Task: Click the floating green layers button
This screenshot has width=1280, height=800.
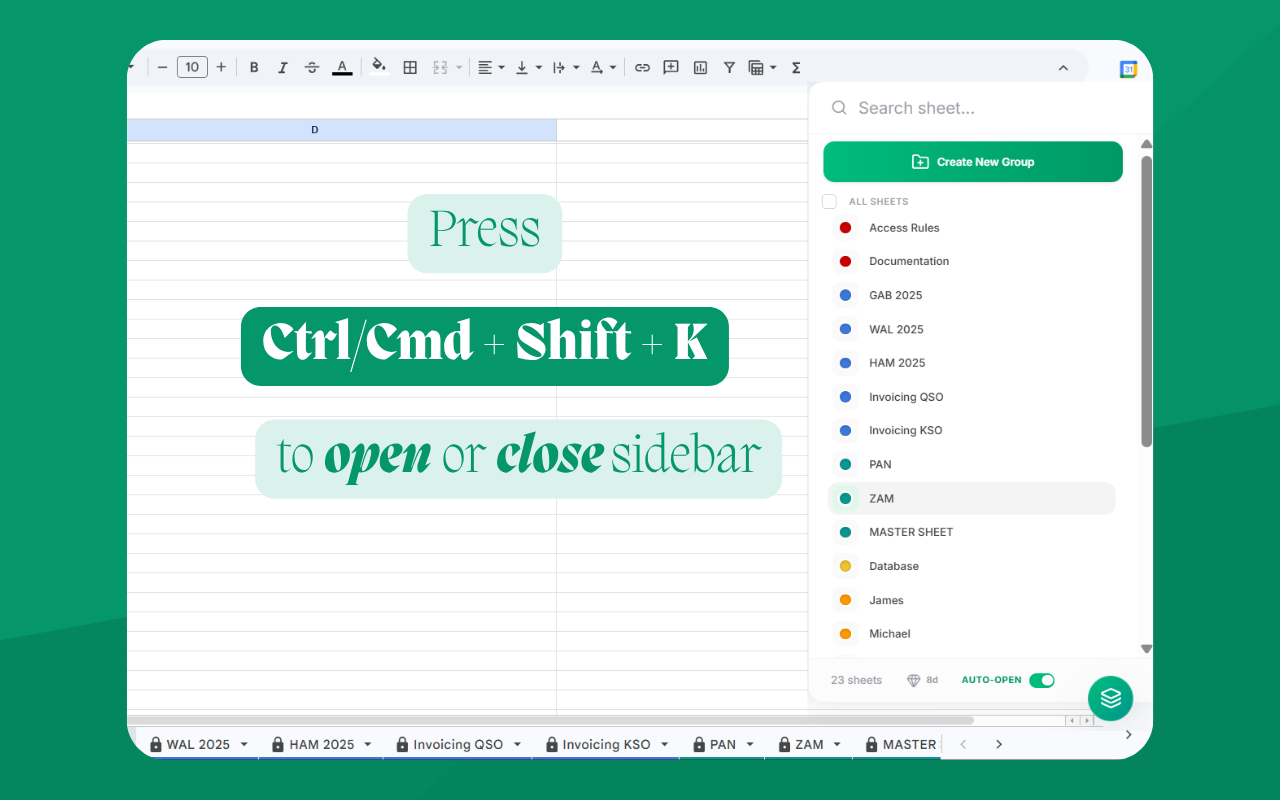Action: click(1110, 698)
